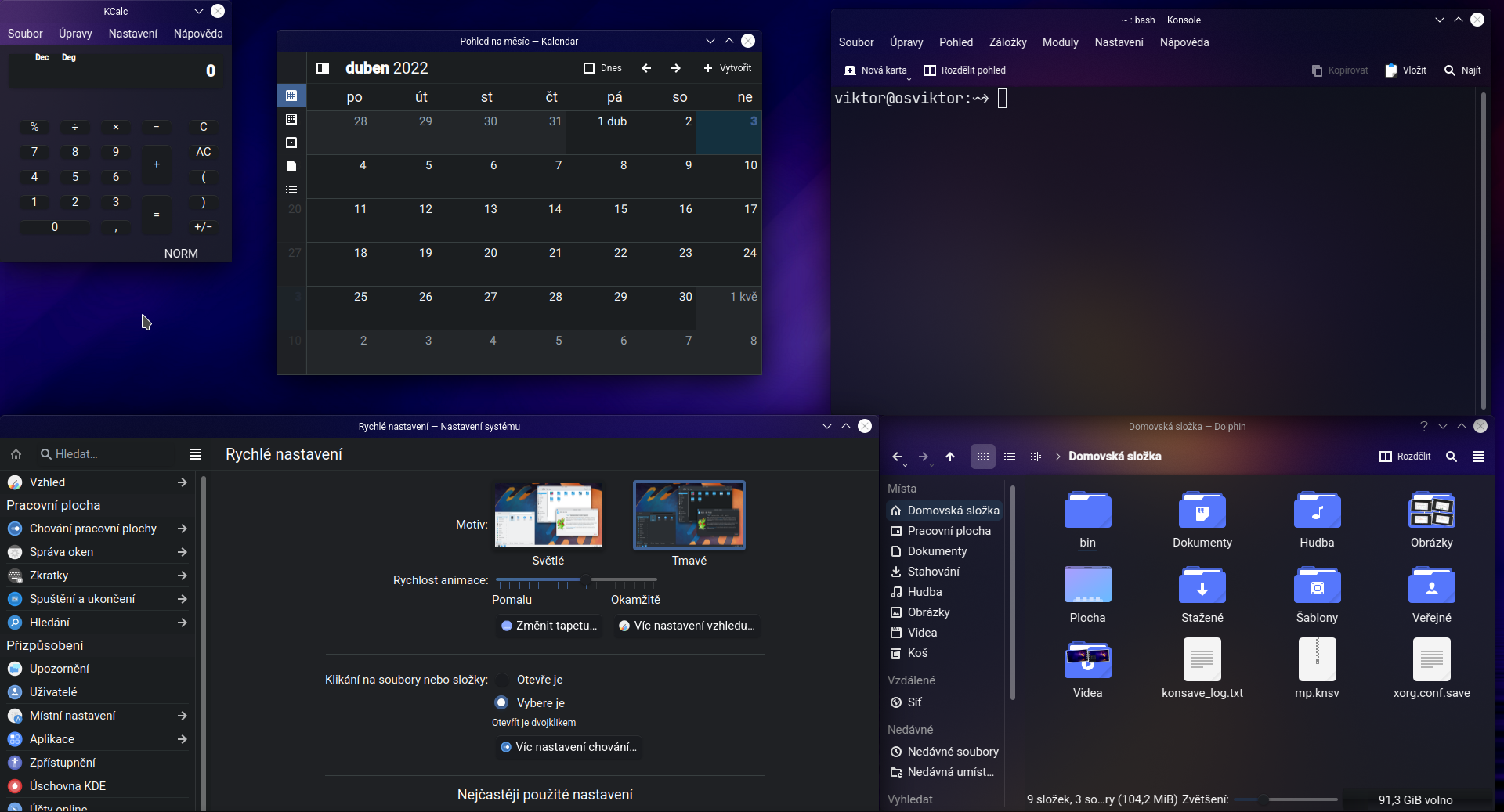Open the Stažené folder icon

(1202, 585)
